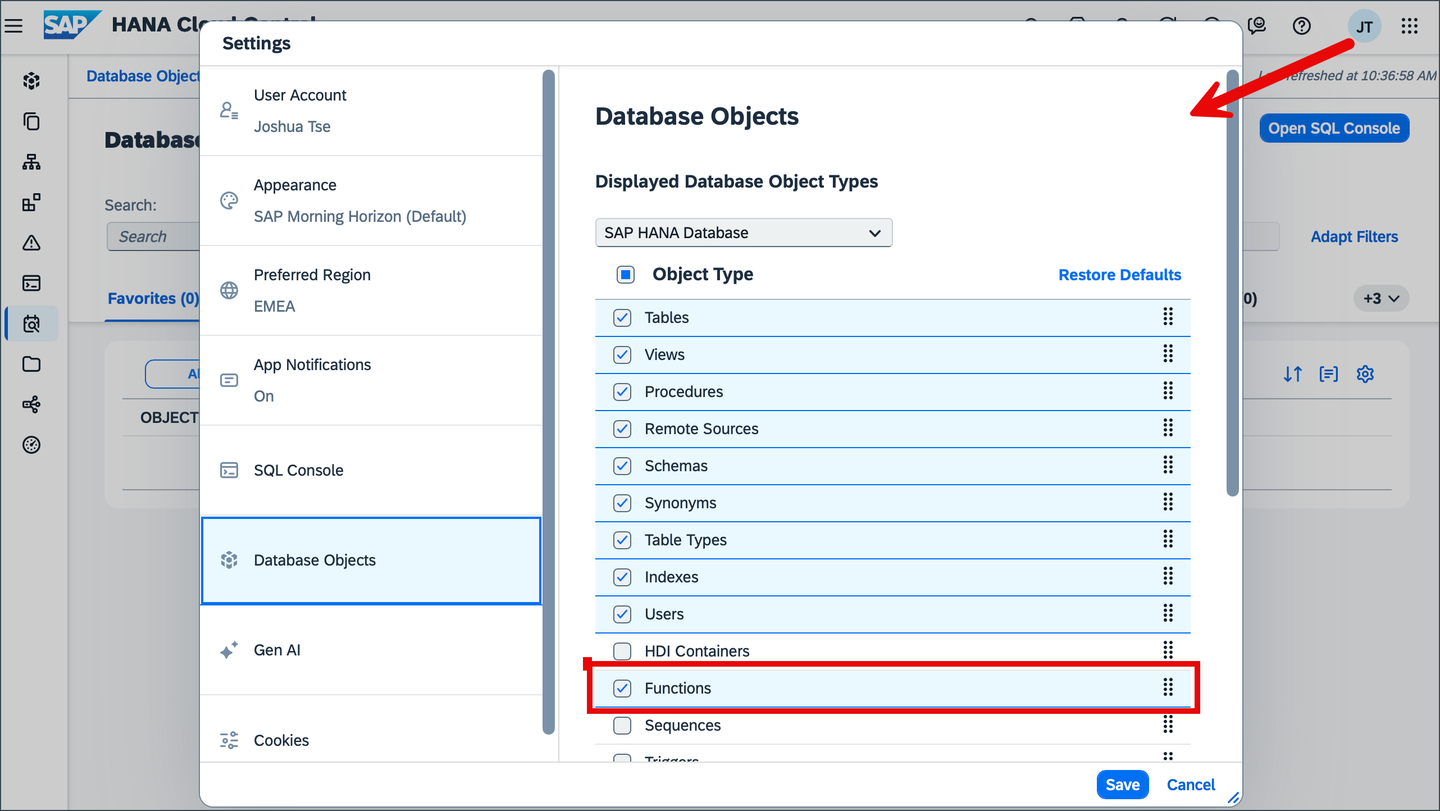This screenshot has height=811, width=1440.
Task: Open table settings gear icon in background page
Action: (1365, 374)
